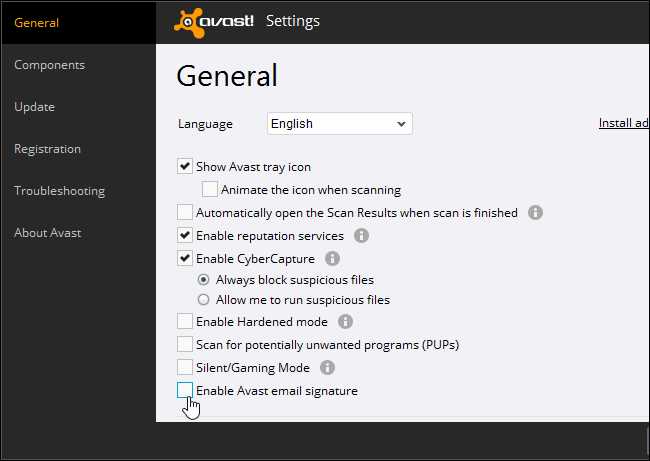Switch to the Update section

[x=34, y=107]
